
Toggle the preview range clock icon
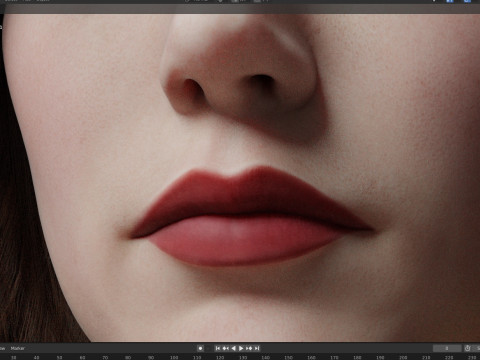[468, 348]
